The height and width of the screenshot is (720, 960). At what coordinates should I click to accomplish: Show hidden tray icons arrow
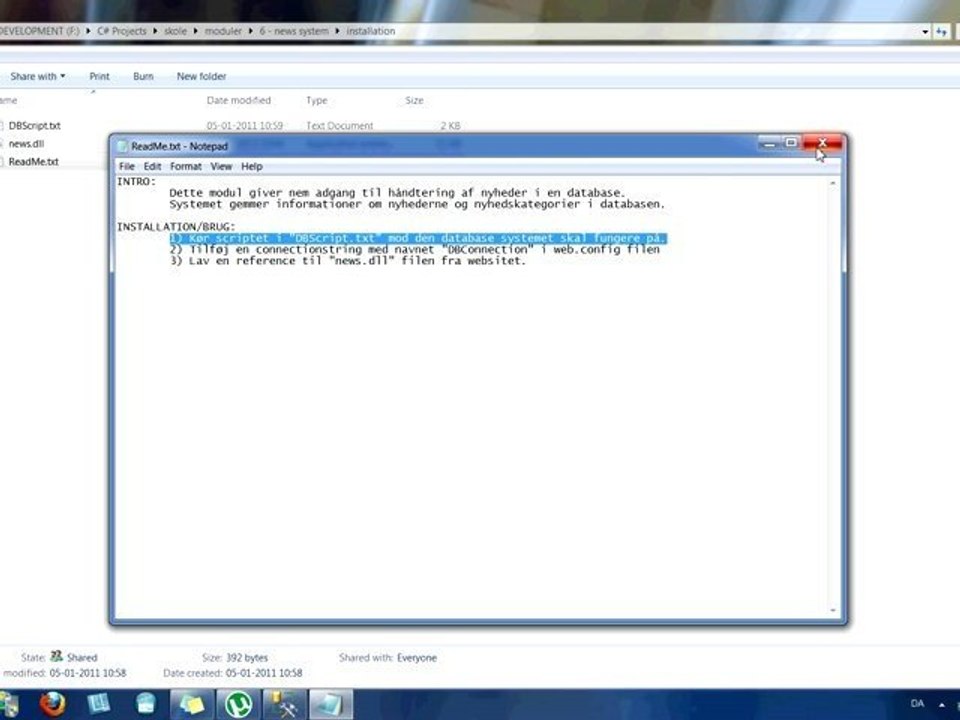click(942, 705)
